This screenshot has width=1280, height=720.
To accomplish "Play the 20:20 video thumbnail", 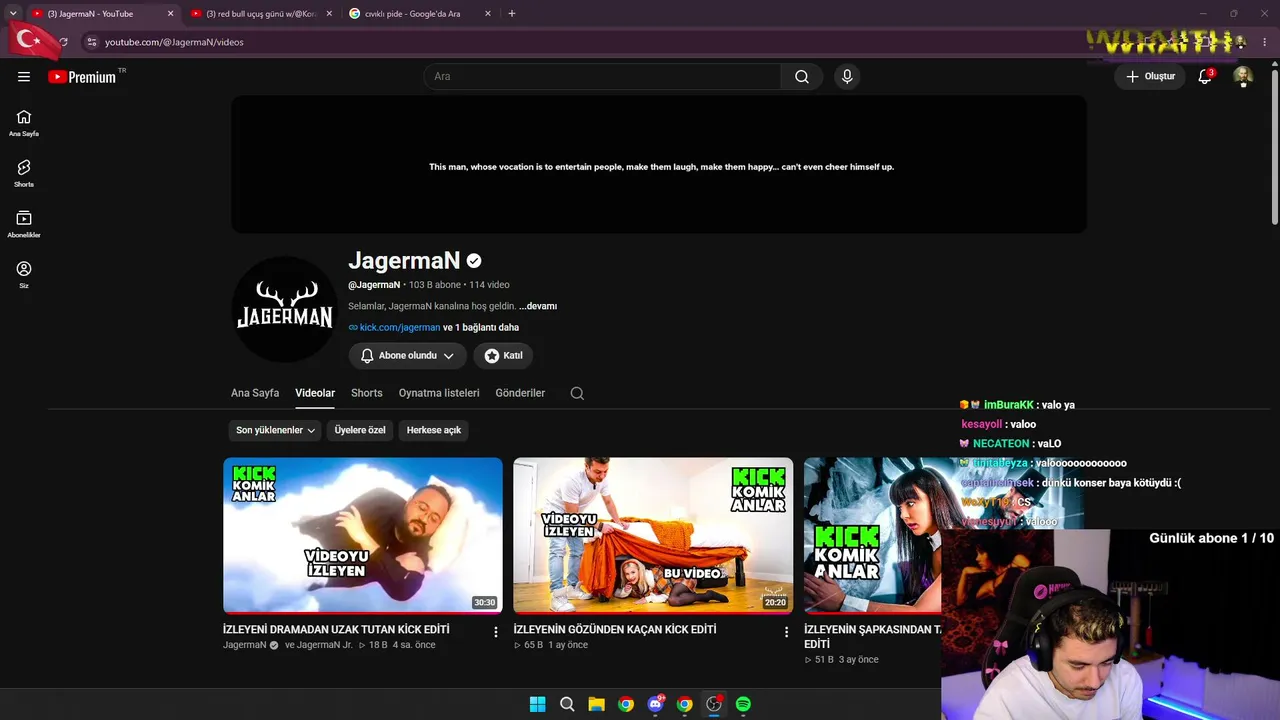I will click(653, 535).
